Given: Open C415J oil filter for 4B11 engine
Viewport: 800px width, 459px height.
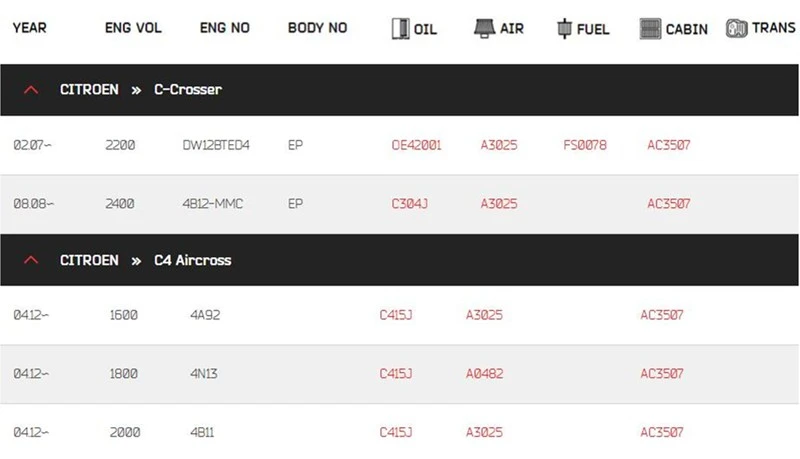Looking at the screenshot, I should click(x=396, y=432).
